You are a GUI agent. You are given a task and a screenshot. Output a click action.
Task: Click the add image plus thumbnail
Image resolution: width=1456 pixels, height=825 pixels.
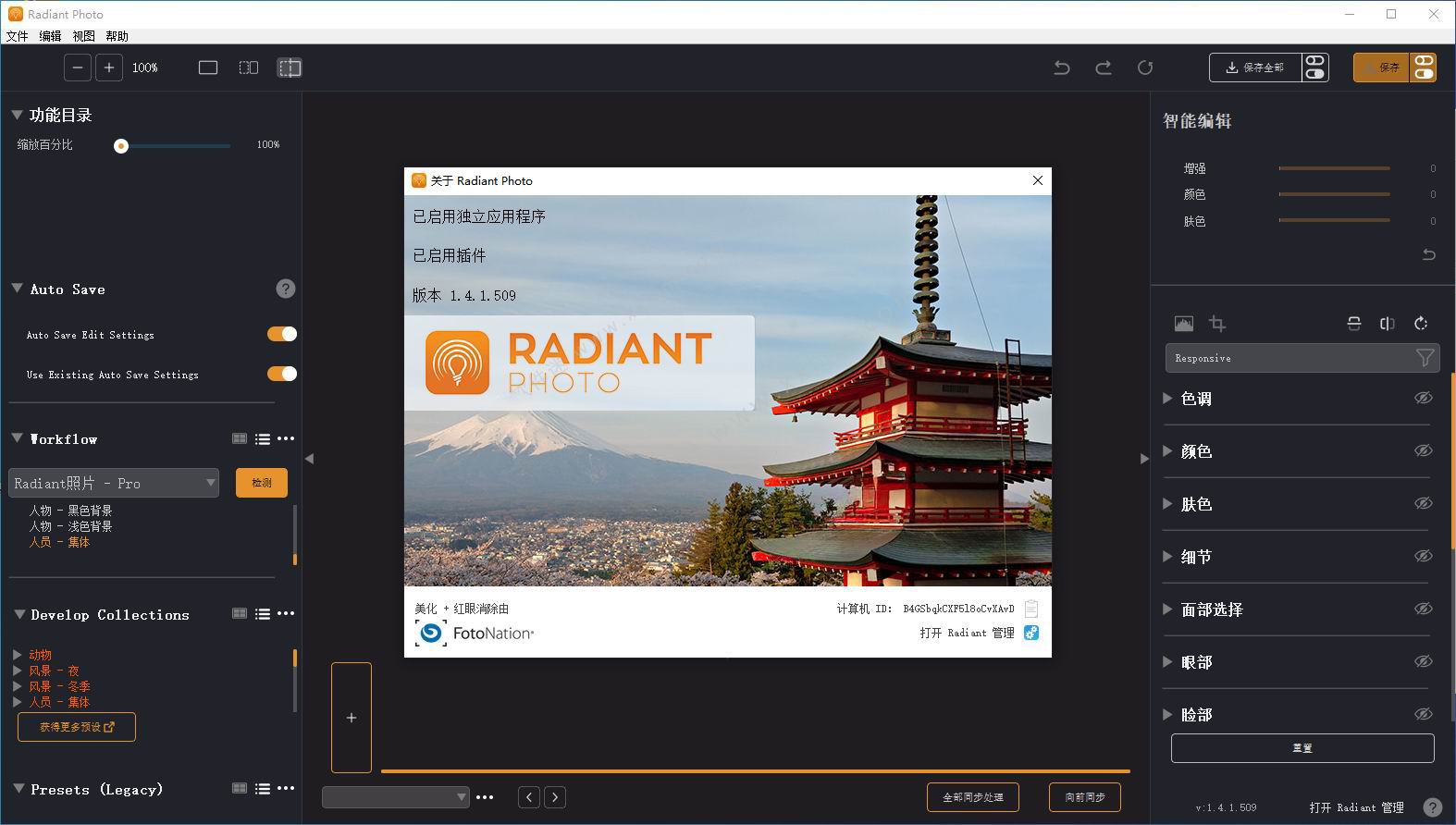coord(352,717)
